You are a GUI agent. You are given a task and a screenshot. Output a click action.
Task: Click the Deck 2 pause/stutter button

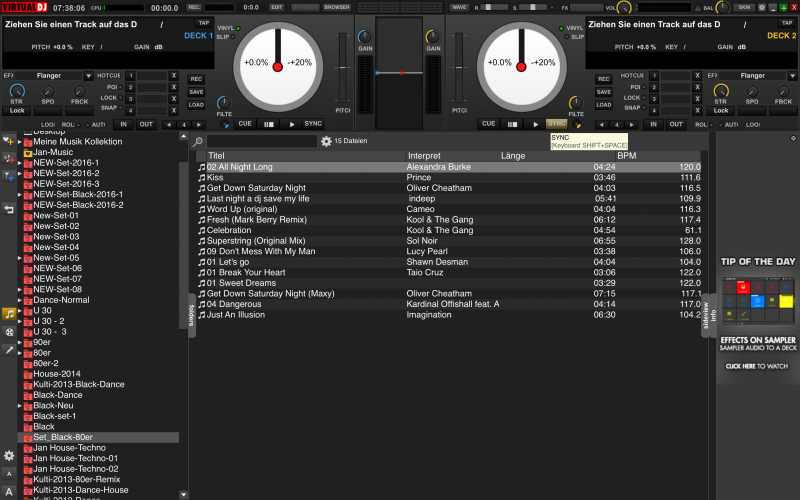(512, 124)
